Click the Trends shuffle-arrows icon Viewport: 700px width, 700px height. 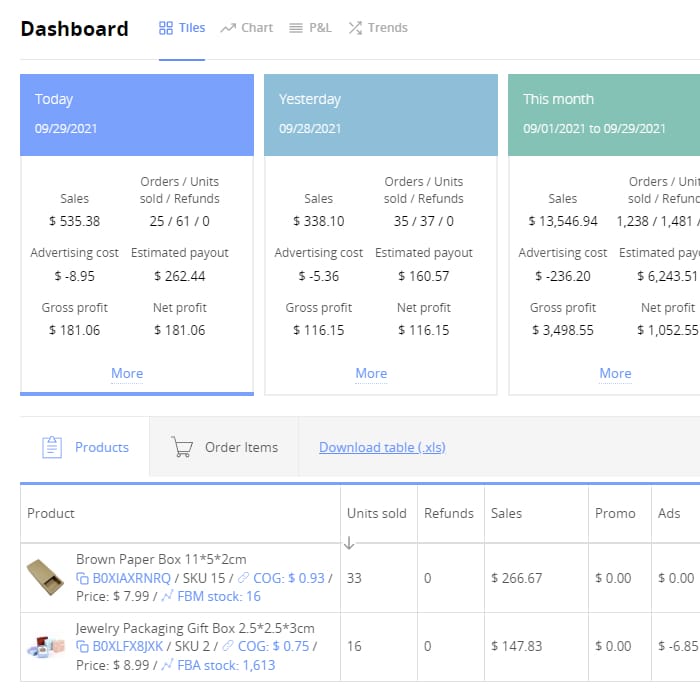pyautogui.click(x=355, y=28)
